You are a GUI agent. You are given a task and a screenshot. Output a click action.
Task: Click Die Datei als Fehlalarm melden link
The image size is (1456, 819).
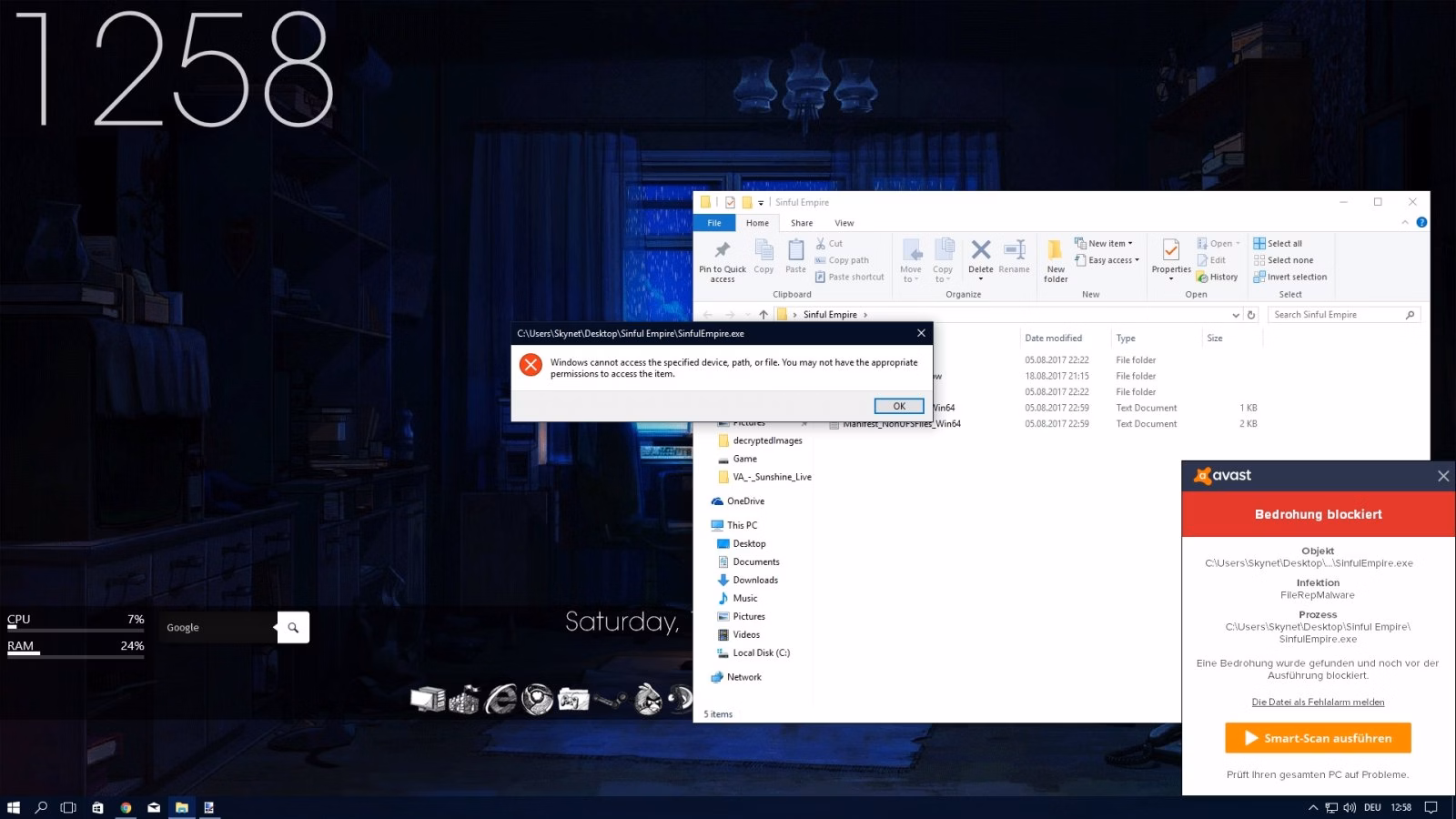(1318, 702)
